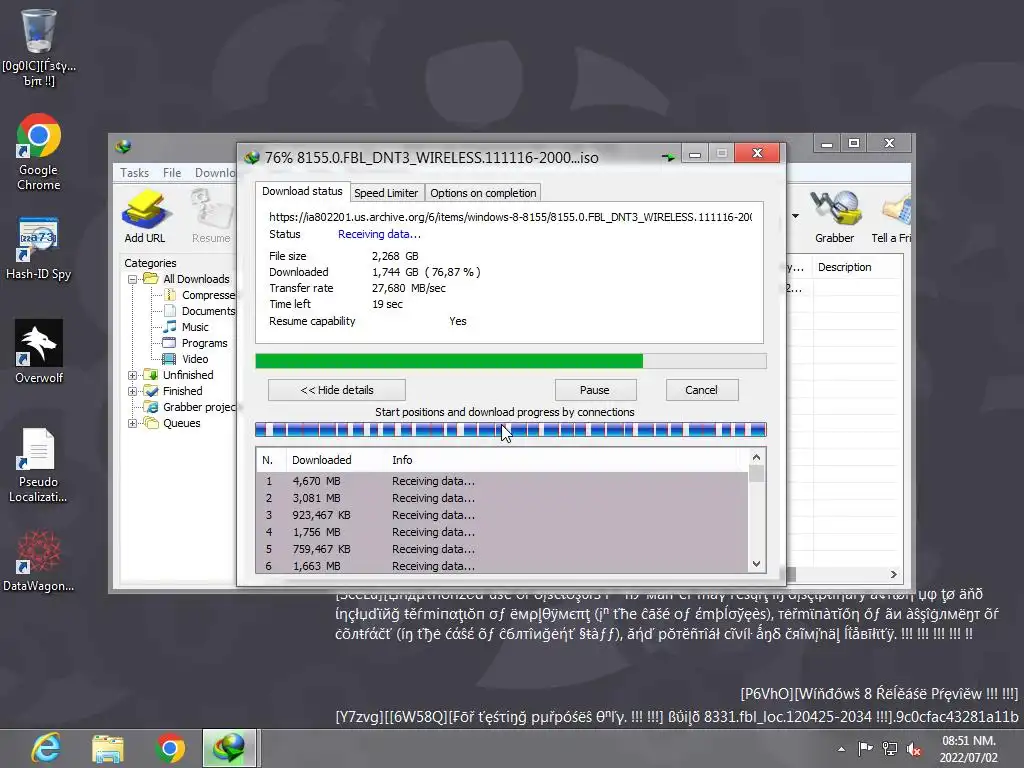This screenshot has width=1024, height=768.
Task: Click the Downloaded column header in connections list
Action: tap(334, 460)
